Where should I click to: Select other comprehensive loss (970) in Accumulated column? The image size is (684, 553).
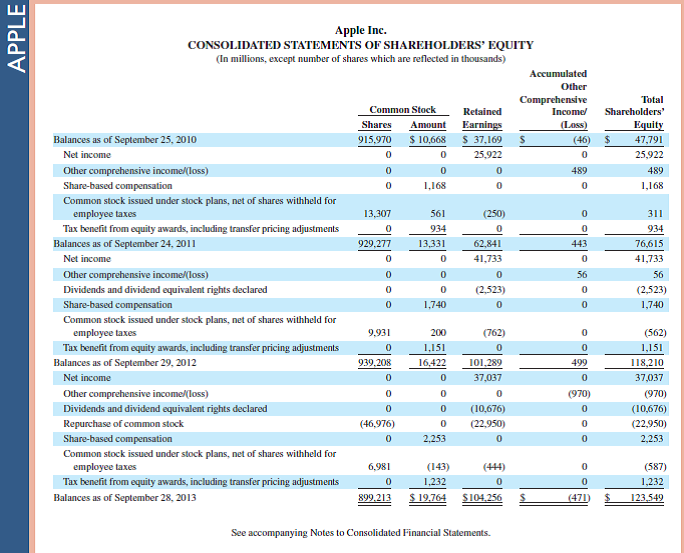tap(579, 394)
